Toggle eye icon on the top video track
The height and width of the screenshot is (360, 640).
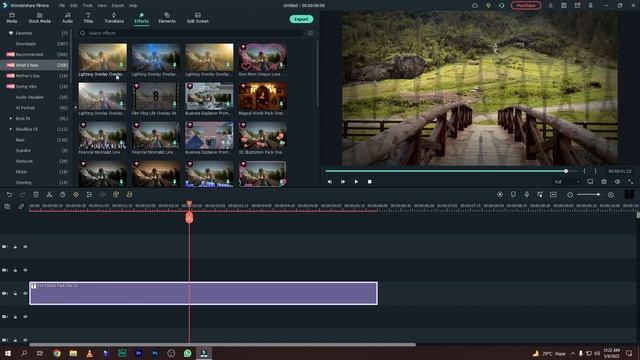(25, 247)
